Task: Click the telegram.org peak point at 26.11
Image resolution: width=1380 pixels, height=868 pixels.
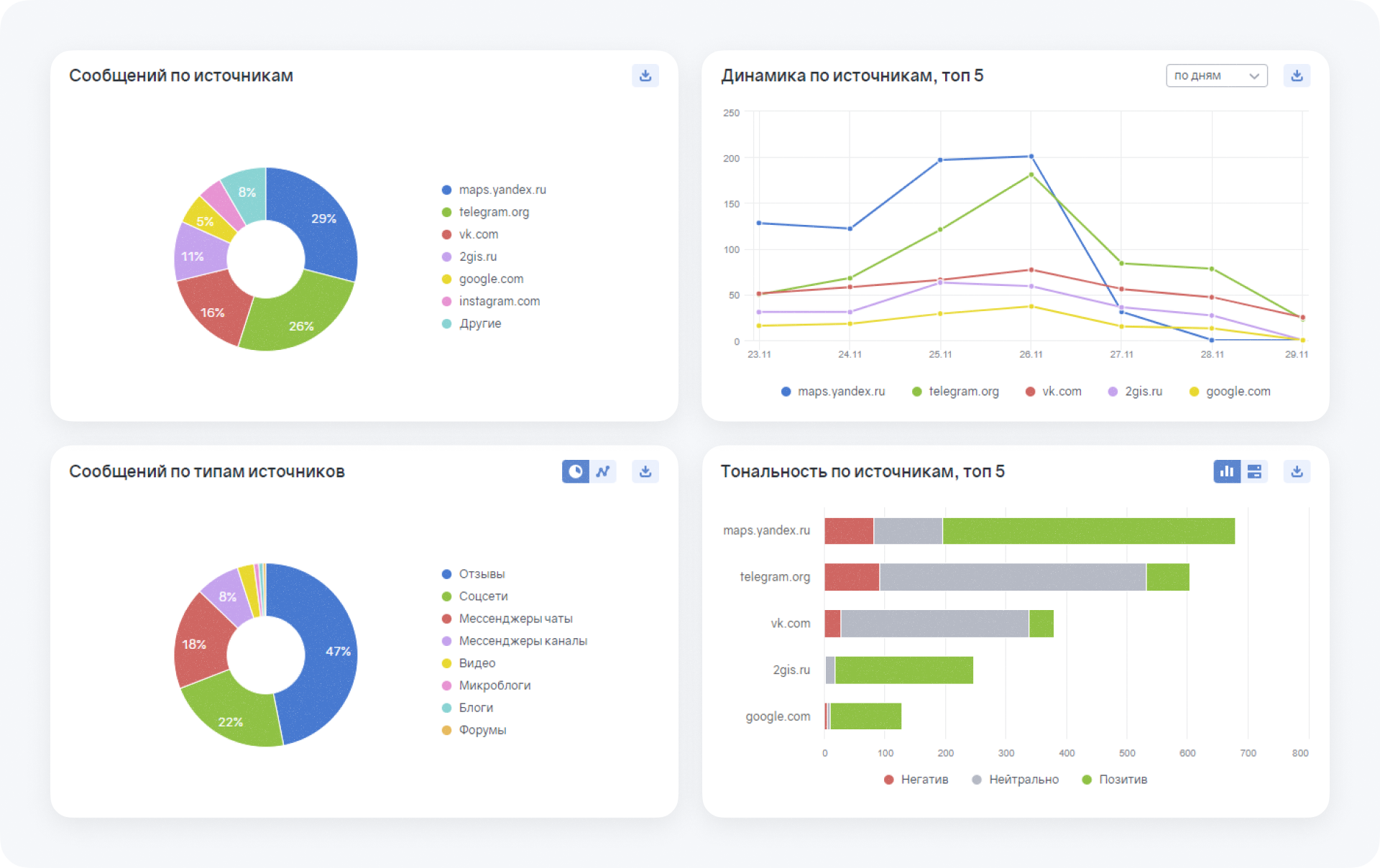Action: (x=1031, y=175)
